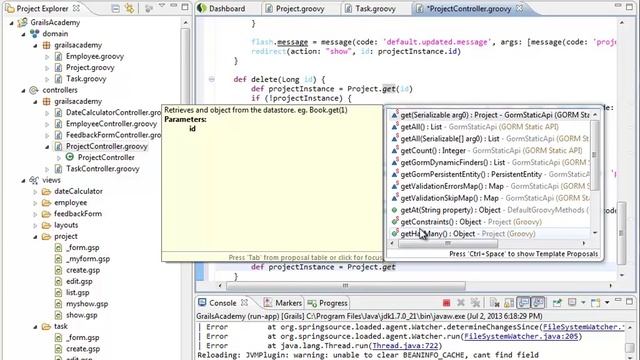Click the GrailsAcademy project icon
This screenshot has height=360, width=640.
[22, 22]
